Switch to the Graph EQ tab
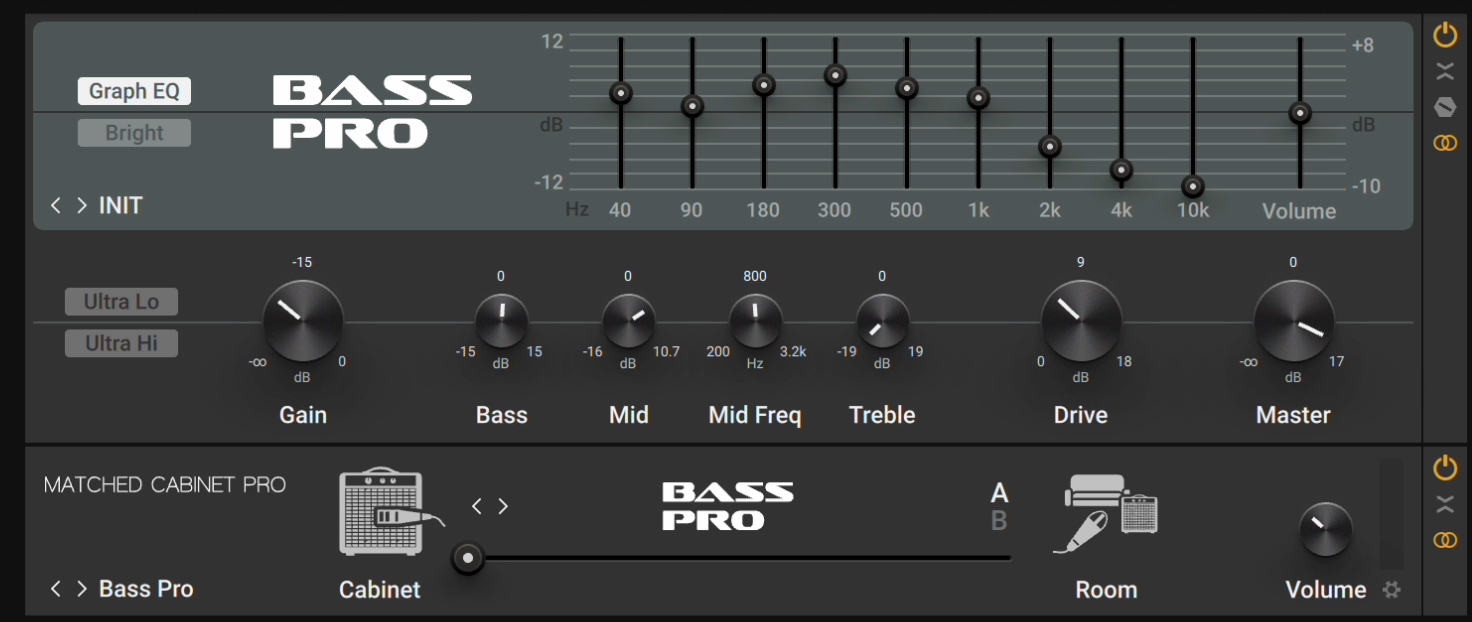The width and height of the screenshot is (1472, 622). click(x=134, y=91)
